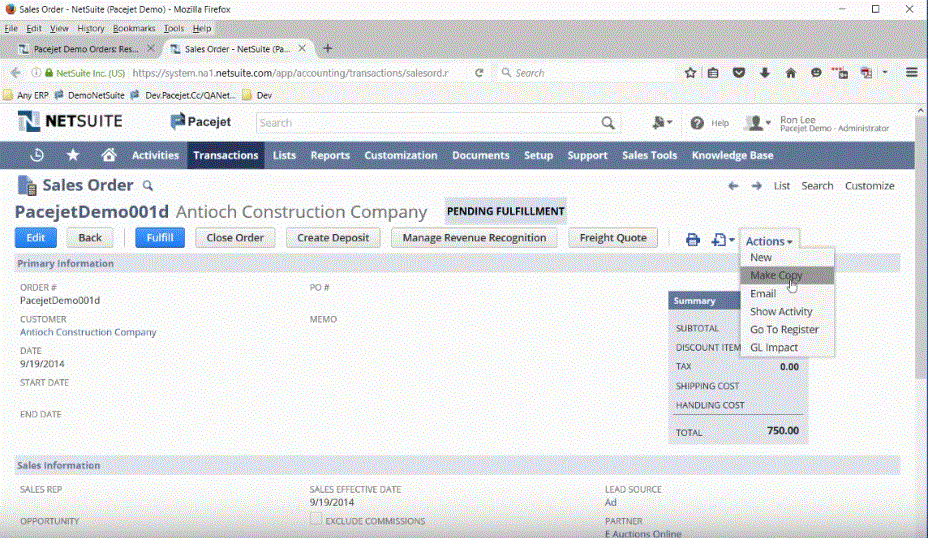Open the Any ERP bookmark folder
928x538 pixels.
pos(25,95)
